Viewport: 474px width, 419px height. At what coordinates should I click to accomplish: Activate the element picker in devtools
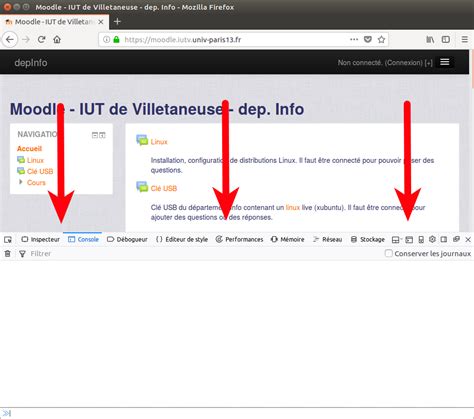(8, 240)
